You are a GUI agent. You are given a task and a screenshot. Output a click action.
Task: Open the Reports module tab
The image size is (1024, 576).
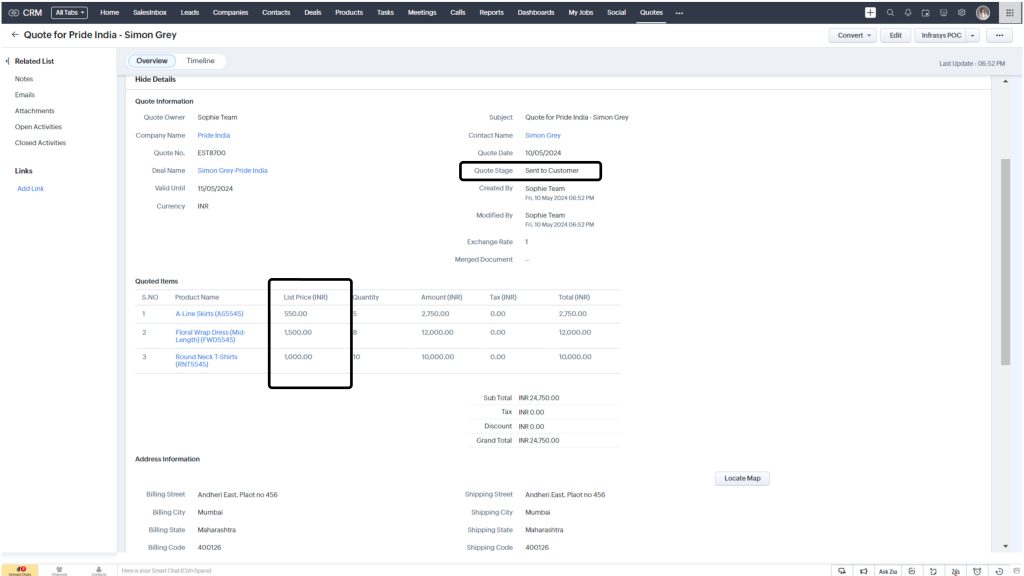click(x=491, y=12)
